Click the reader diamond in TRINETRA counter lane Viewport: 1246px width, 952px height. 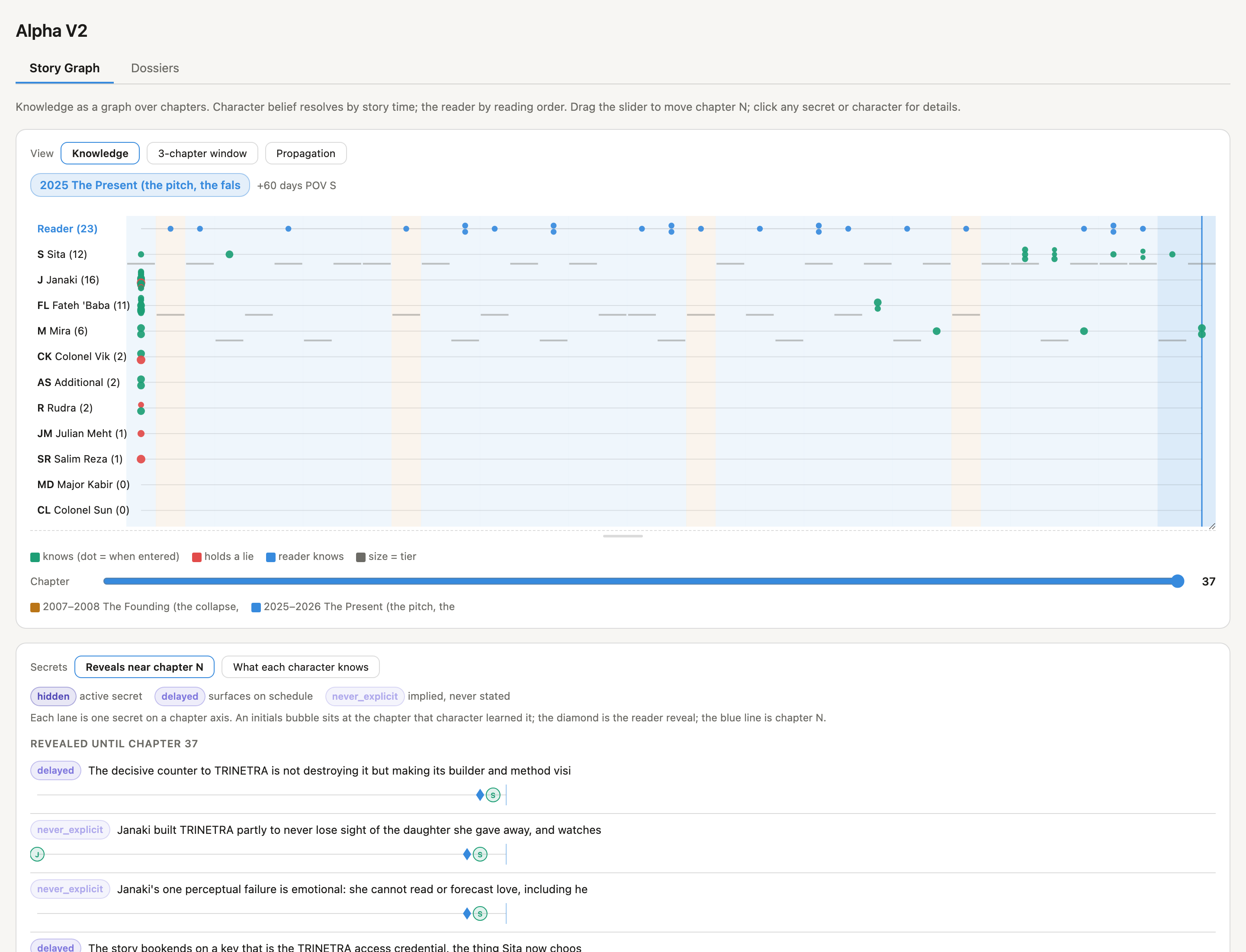pyautogui.click(x=480, y=795)
